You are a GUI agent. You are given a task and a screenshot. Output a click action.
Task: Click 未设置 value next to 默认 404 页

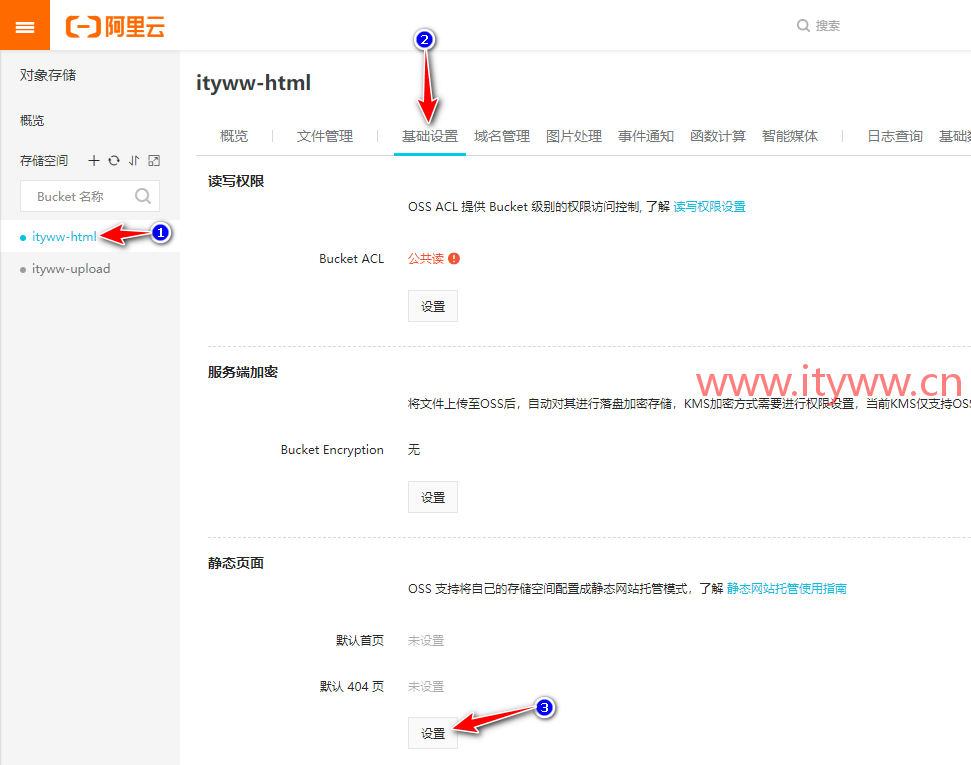click(426, 686)
